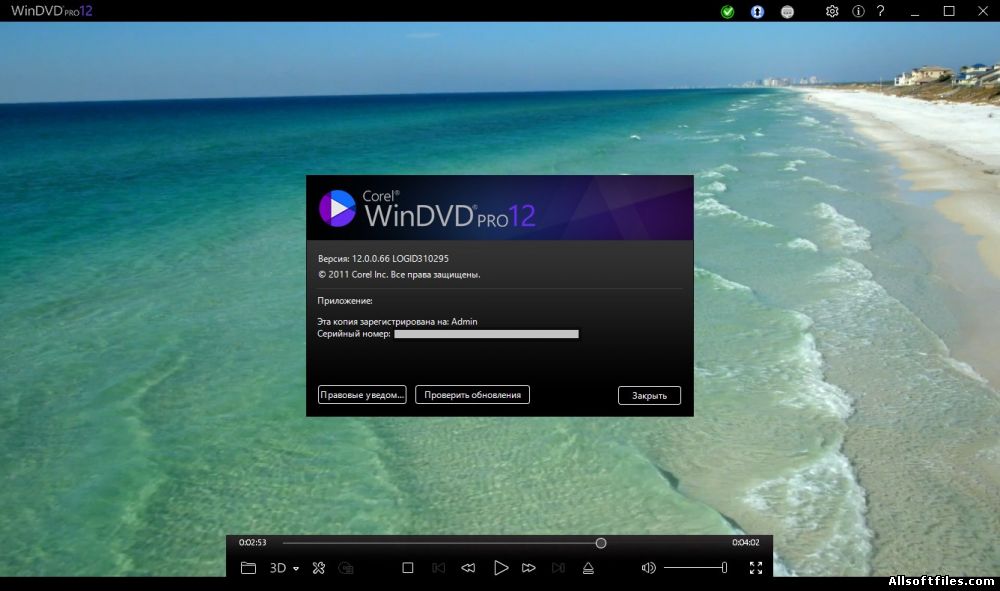Open settings gear in title bar

(x=832, y=11)
